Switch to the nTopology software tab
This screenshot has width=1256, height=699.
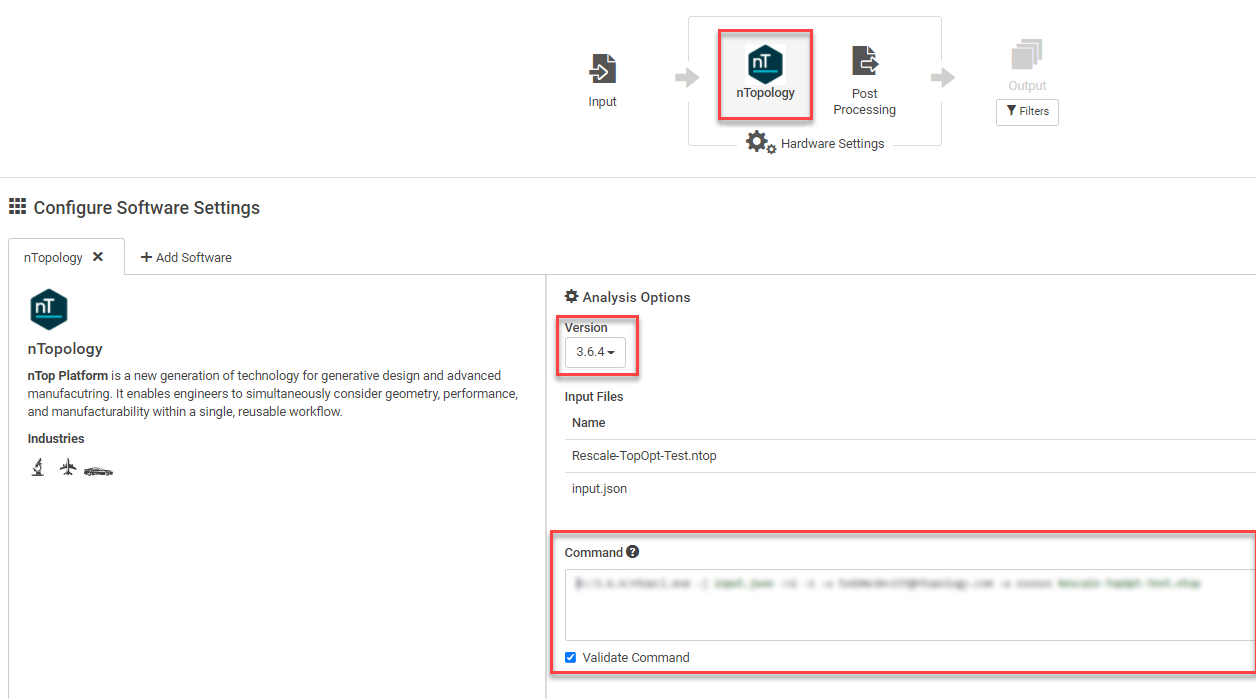tap(54, 257)
